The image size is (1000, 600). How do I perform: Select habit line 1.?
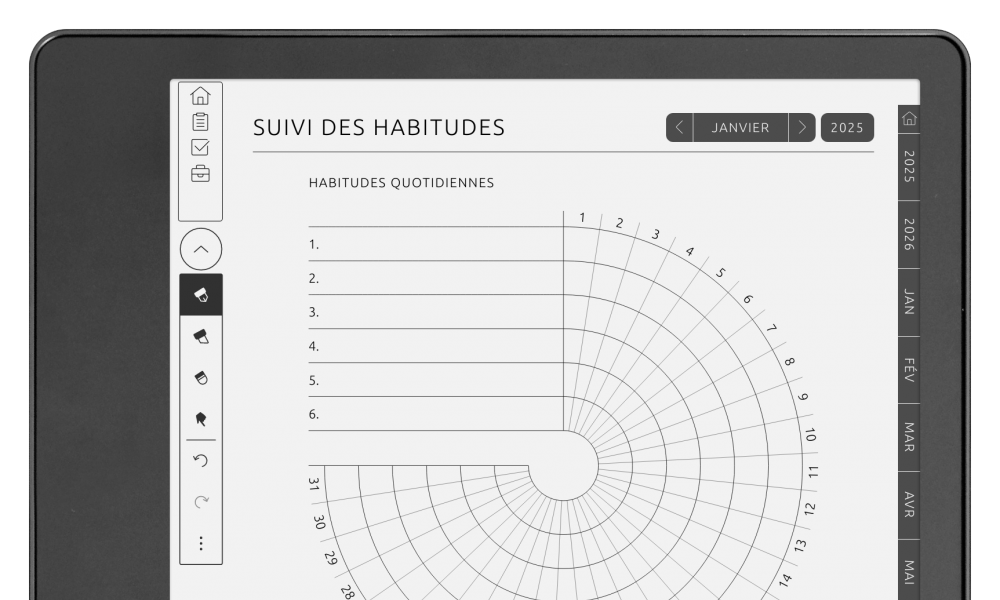pos(436,244)
